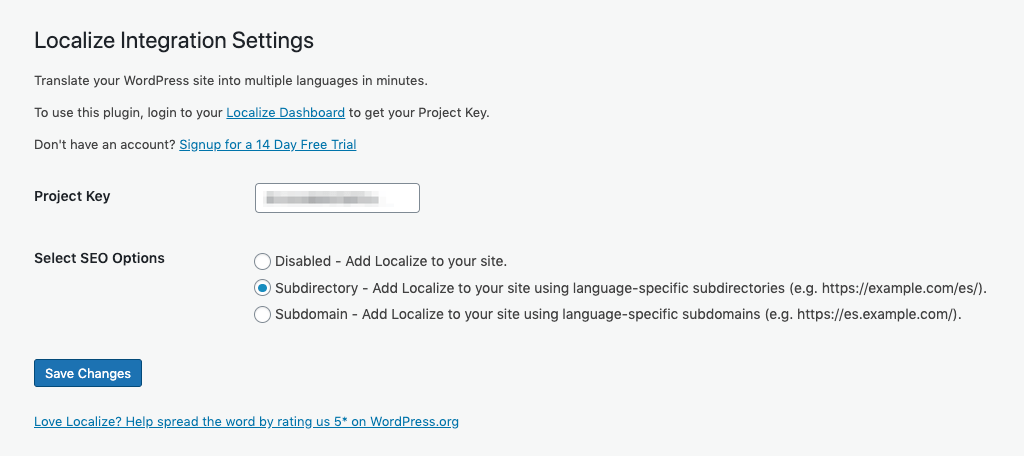Image resolution: width=1024 pixels, height=456 pixels.
Task: Open the Localize Dashboard link
Action: [285, 112]
